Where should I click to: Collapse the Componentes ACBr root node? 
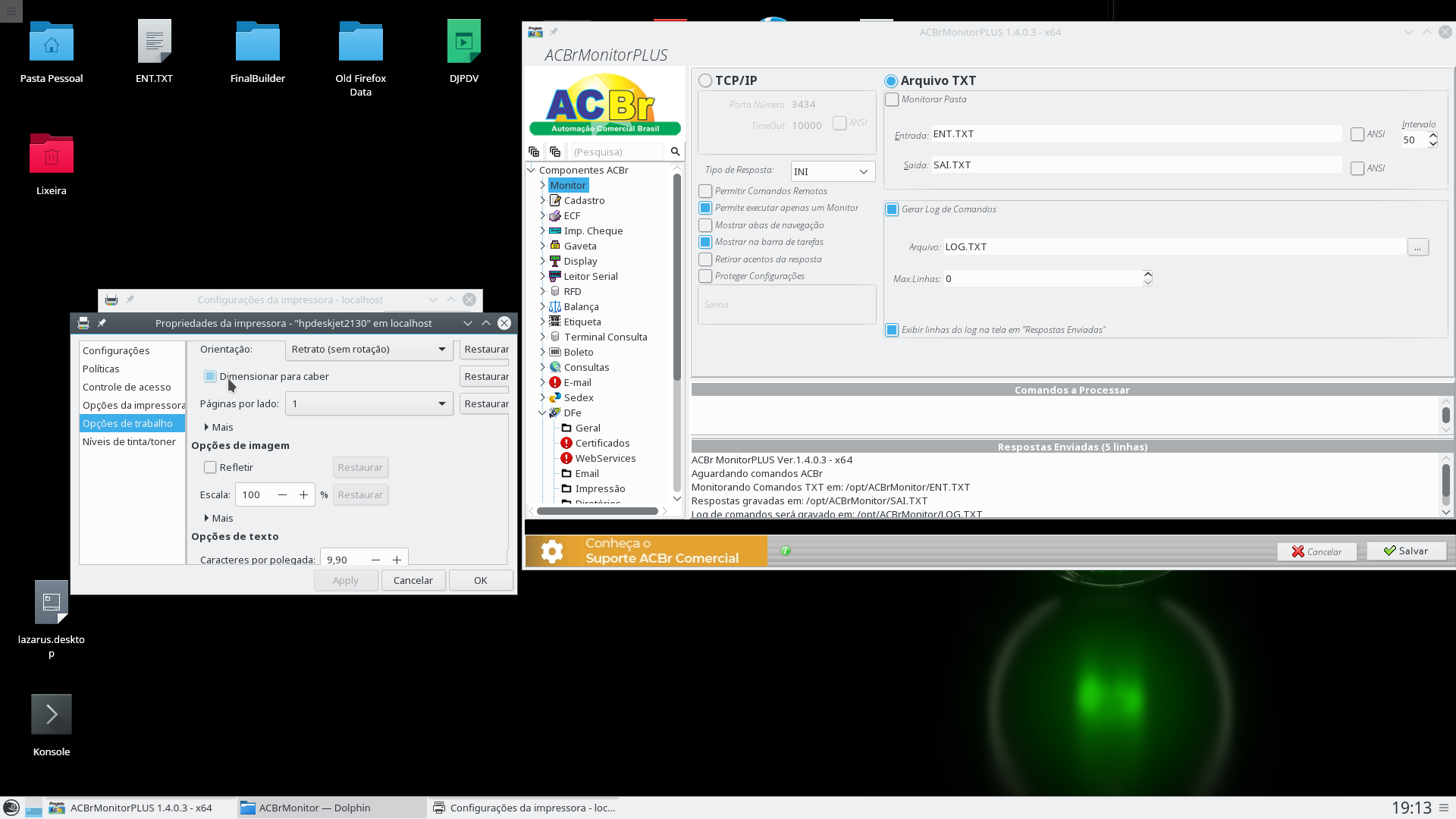(x=531, y=170)
